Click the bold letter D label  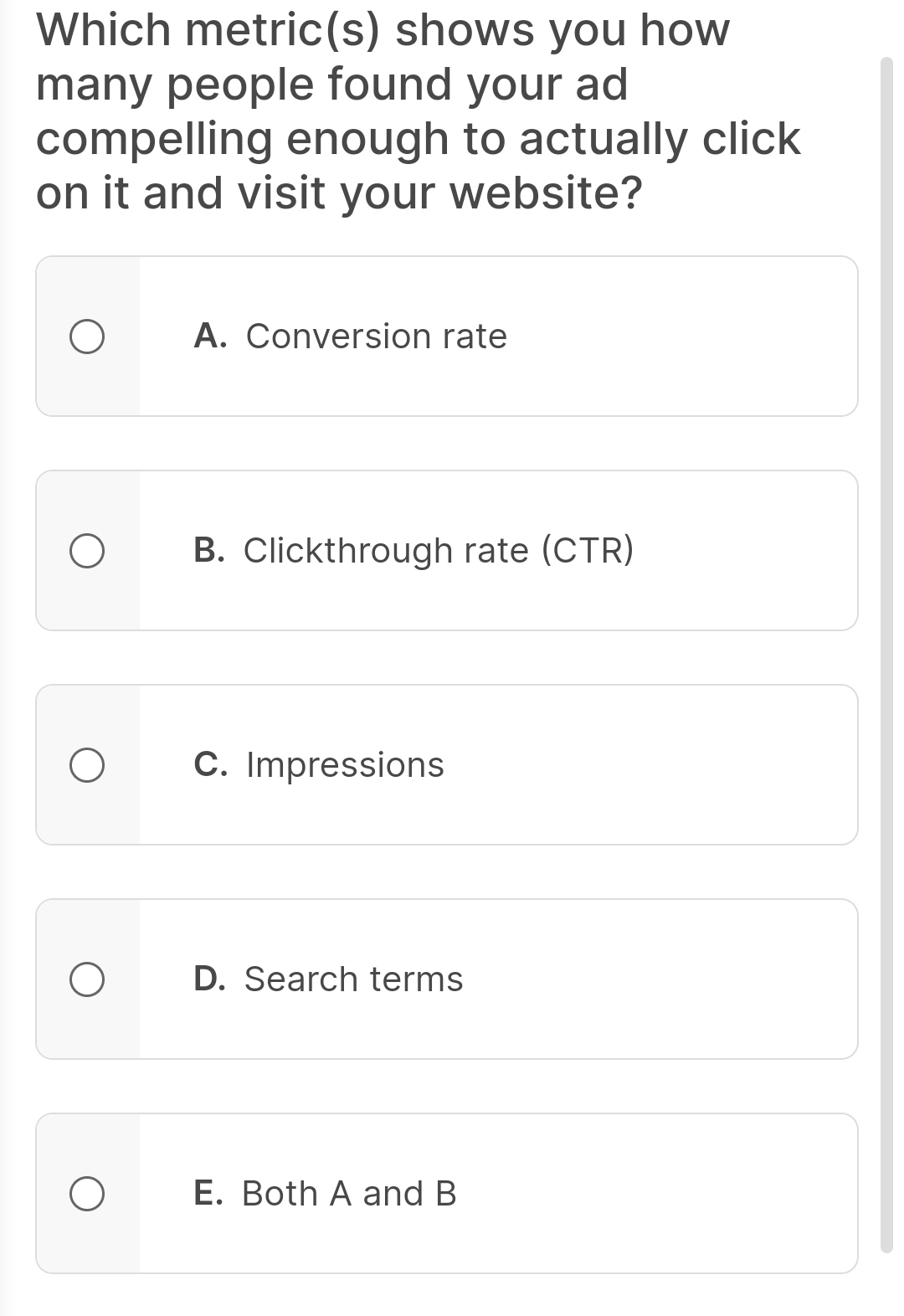tap(210, 977)
